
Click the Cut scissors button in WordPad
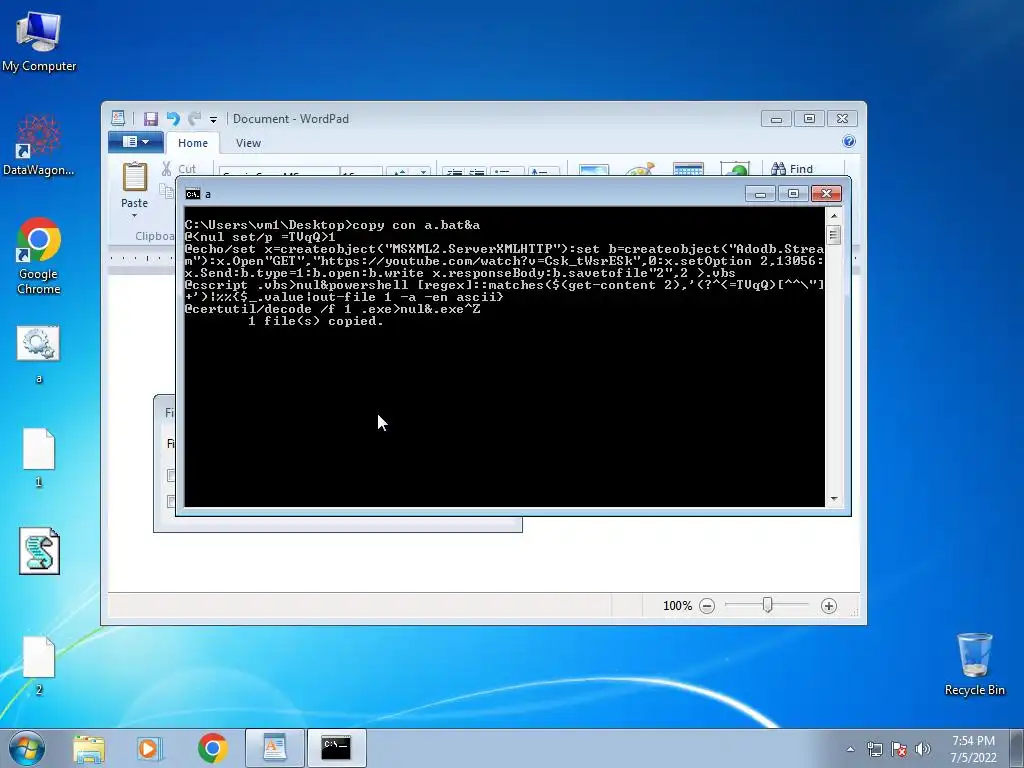178,169
